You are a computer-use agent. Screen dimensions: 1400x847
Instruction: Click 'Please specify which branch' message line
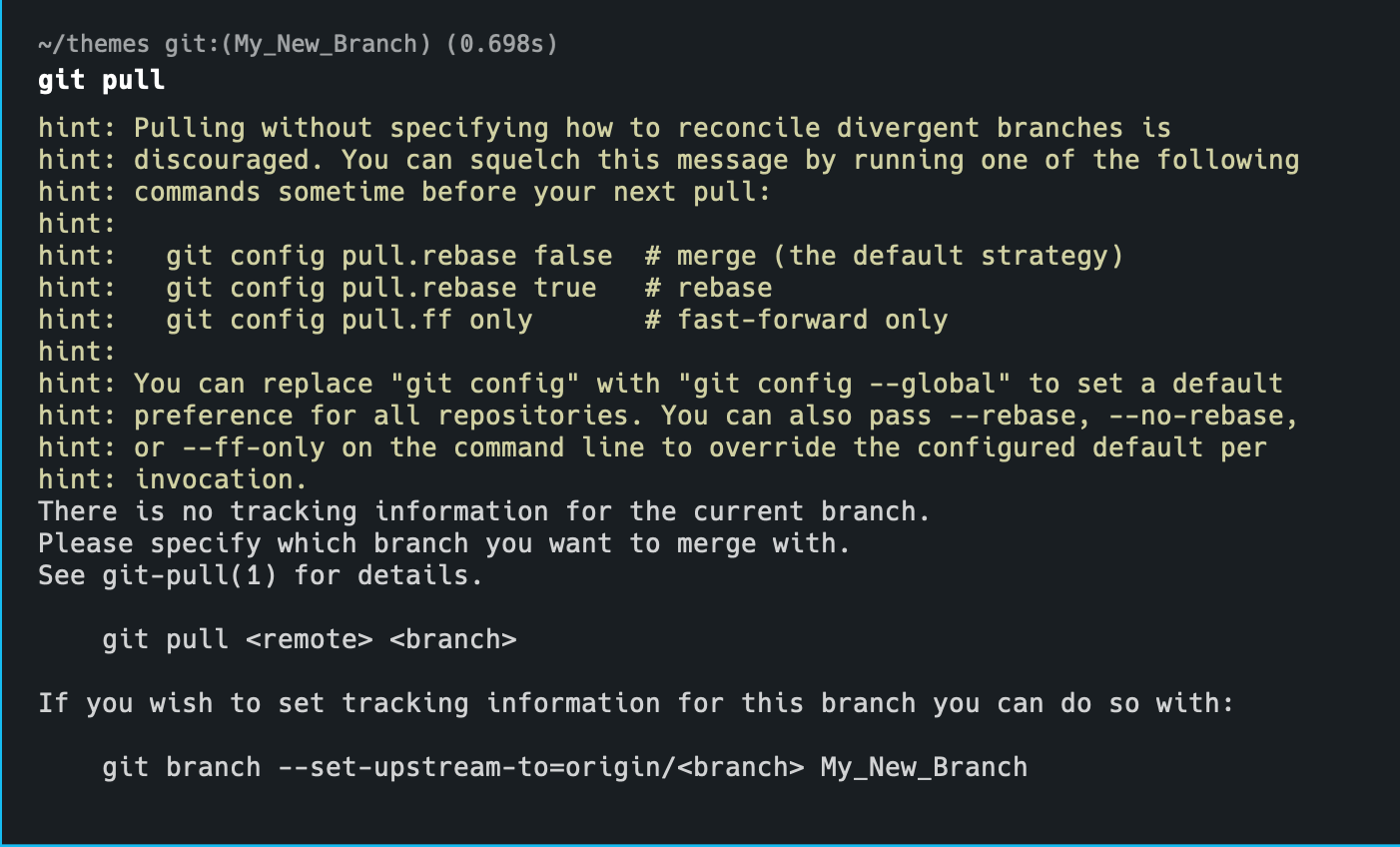(444, 543)
